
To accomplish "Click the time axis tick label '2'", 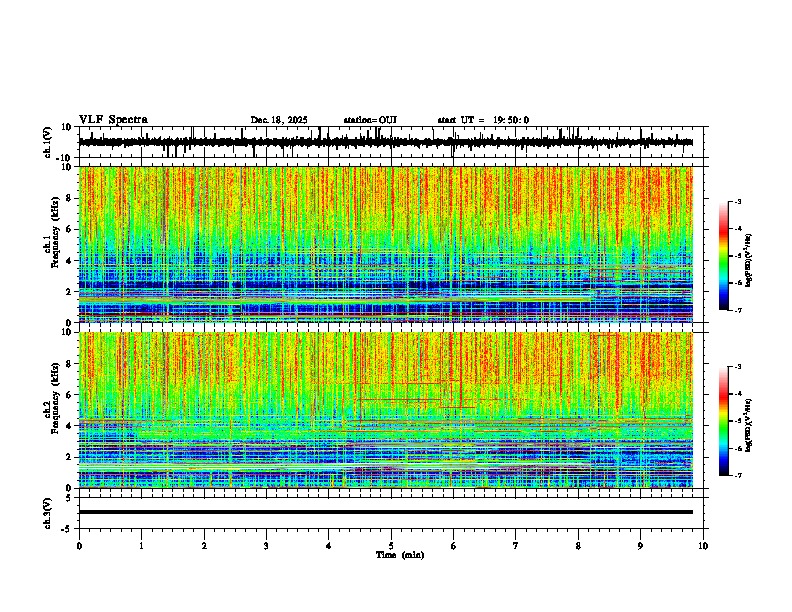I will point(204,546).
